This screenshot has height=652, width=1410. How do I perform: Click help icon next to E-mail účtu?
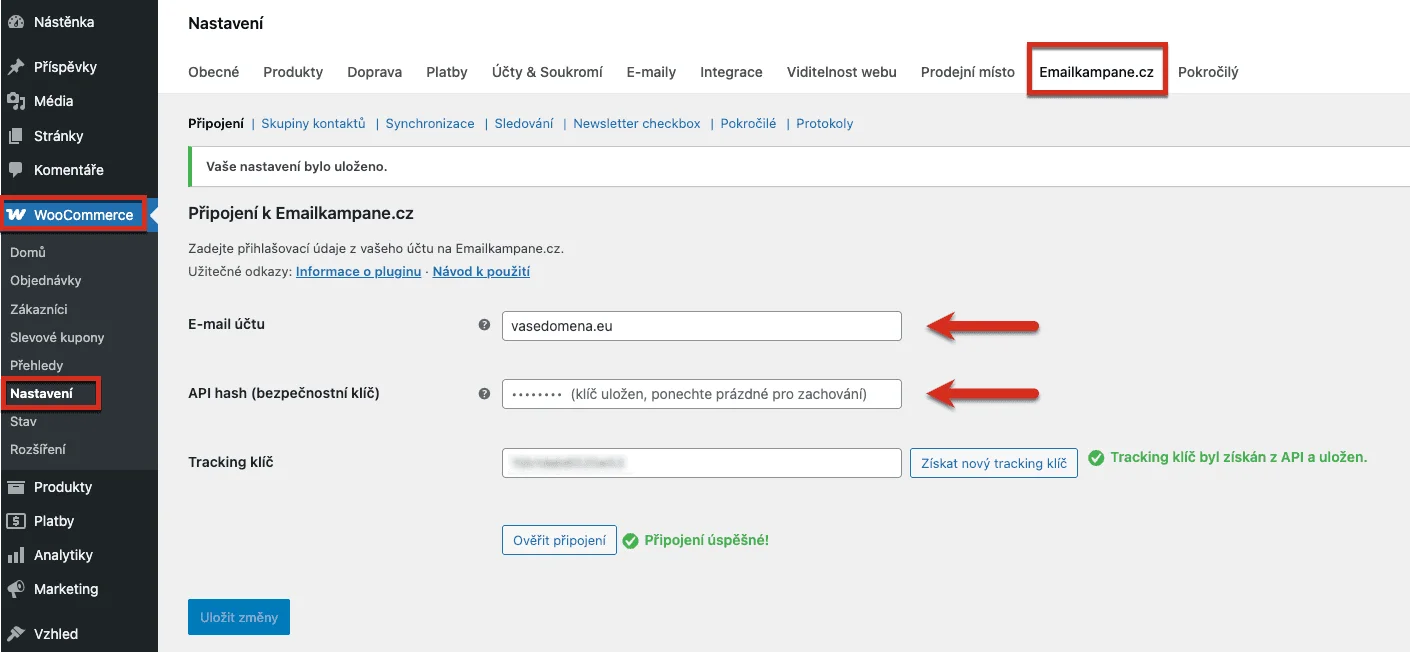tap(484, 325)
